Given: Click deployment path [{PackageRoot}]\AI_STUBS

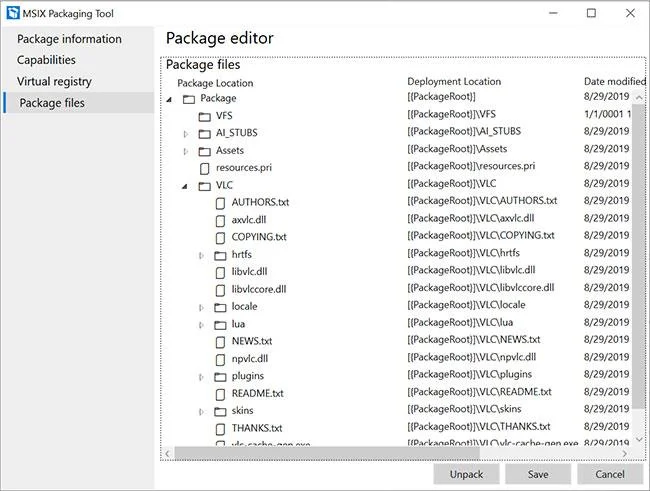Looking at the screenshot, I should pos(464,131).
